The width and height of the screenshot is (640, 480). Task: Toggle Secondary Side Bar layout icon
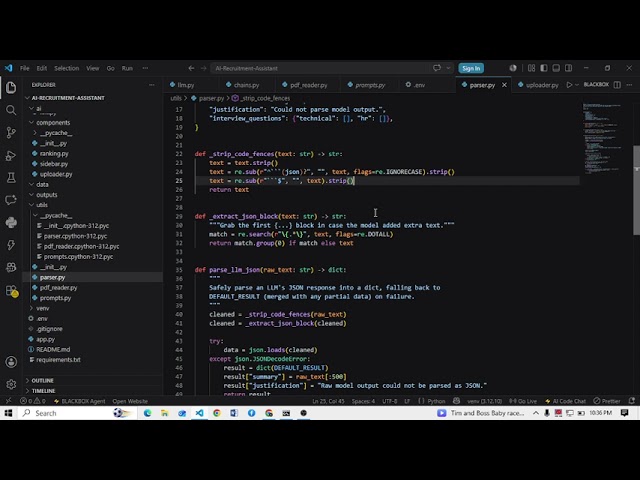568,68
